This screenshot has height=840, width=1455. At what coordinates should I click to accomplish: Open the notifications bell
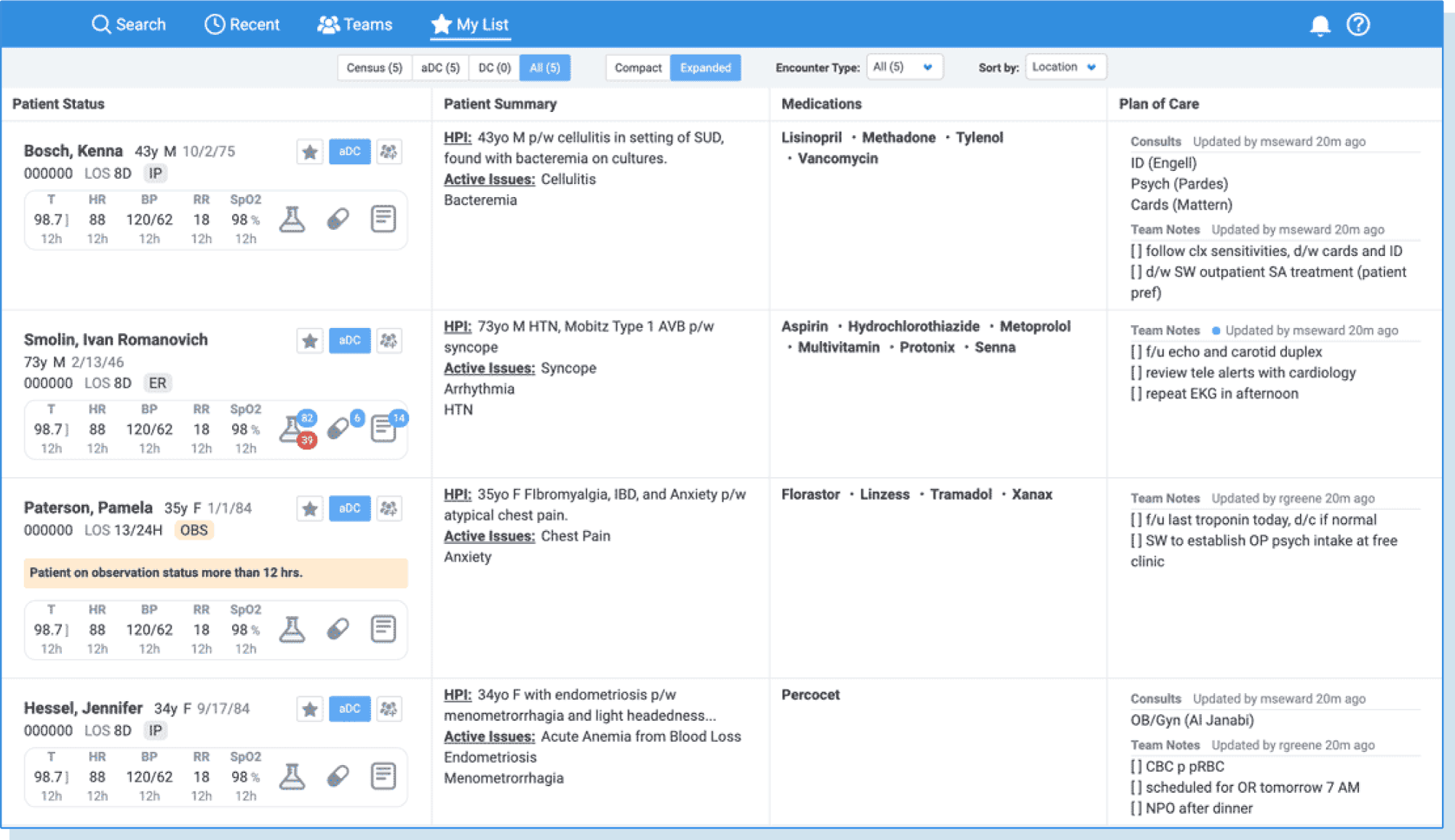[x=1320, y=24]
